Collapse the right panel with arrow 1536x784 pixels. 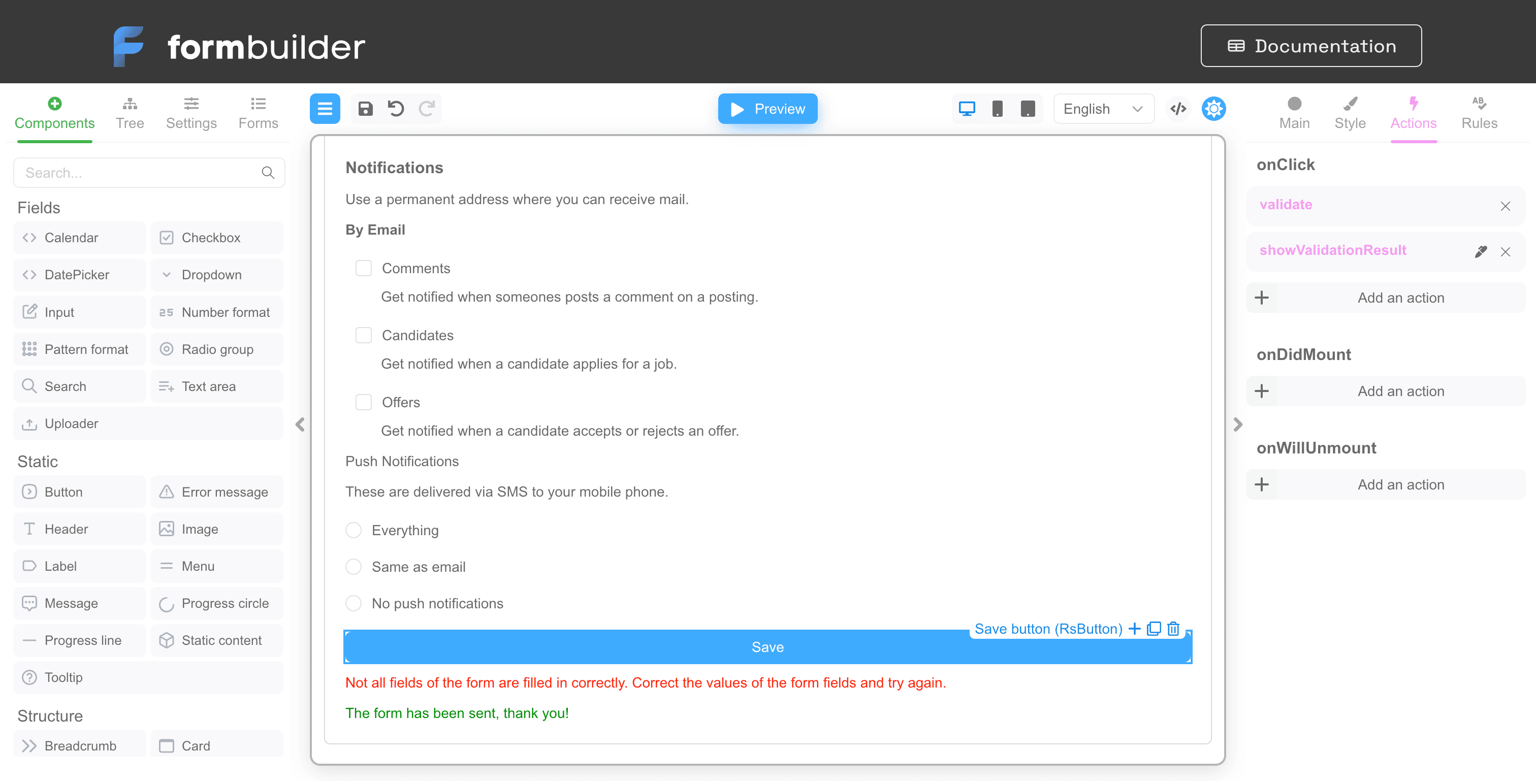(x=1237, y=424)
